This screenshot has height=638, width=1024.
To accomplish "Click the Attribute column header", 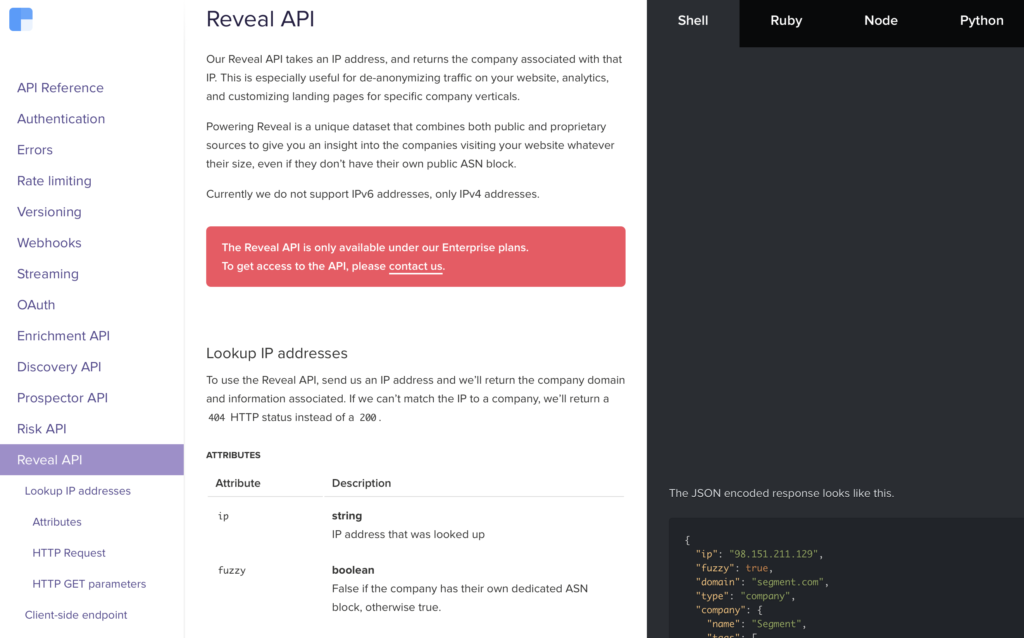I will click(238, 483).
